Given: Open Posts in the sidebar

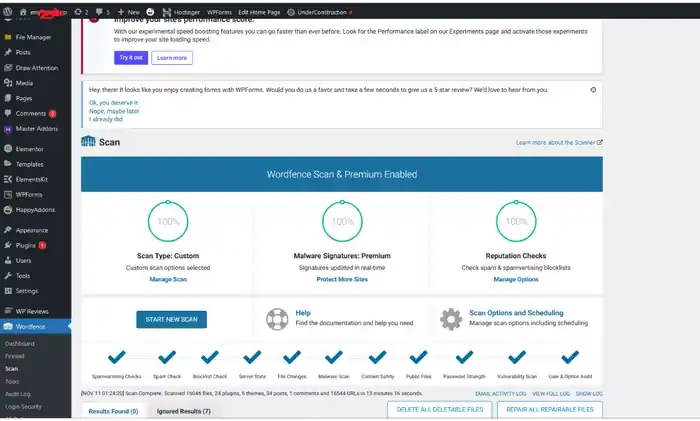Looking at the screenshot, I should 23,52.
